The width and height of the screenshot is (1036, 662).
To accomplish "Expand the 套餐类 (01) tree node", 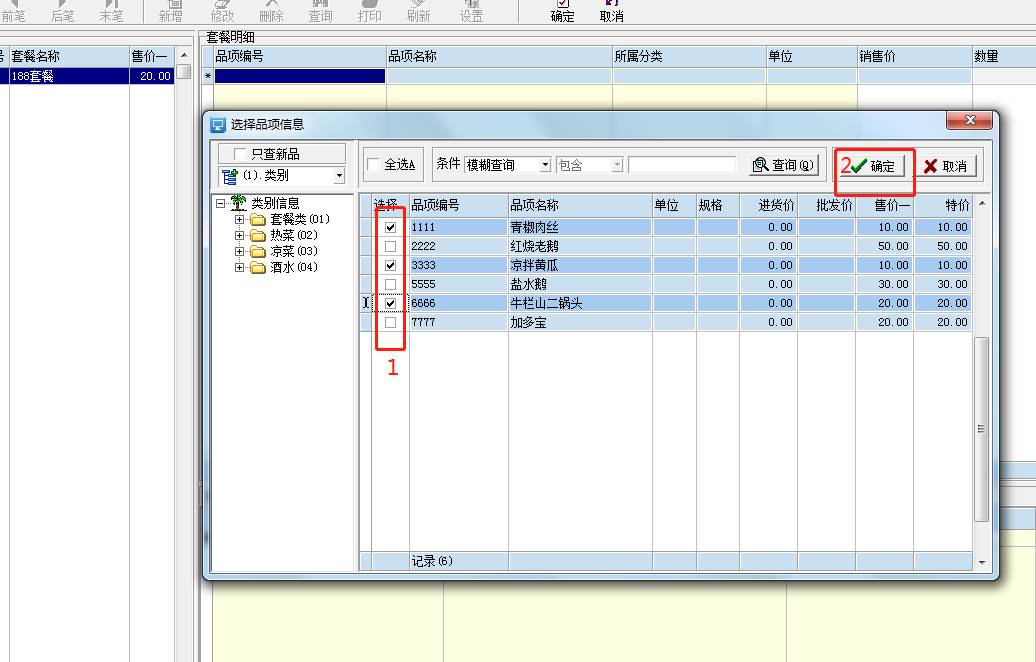I will (240, 219).
